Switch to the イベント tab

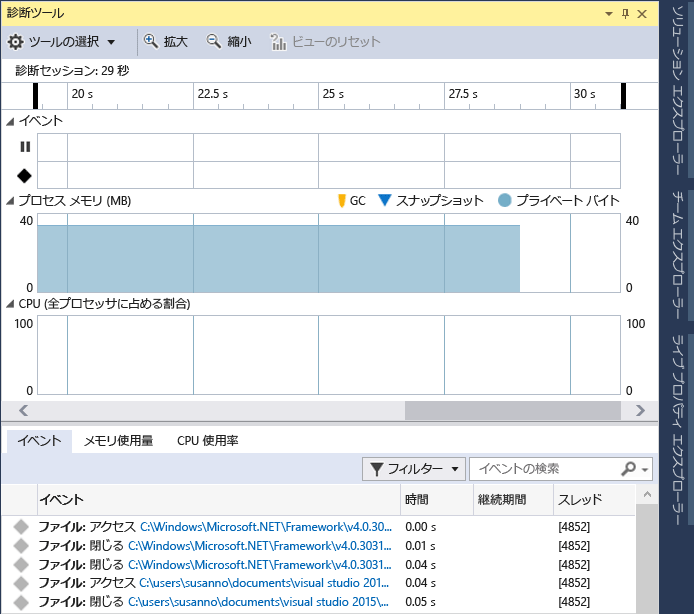[39, 441]
